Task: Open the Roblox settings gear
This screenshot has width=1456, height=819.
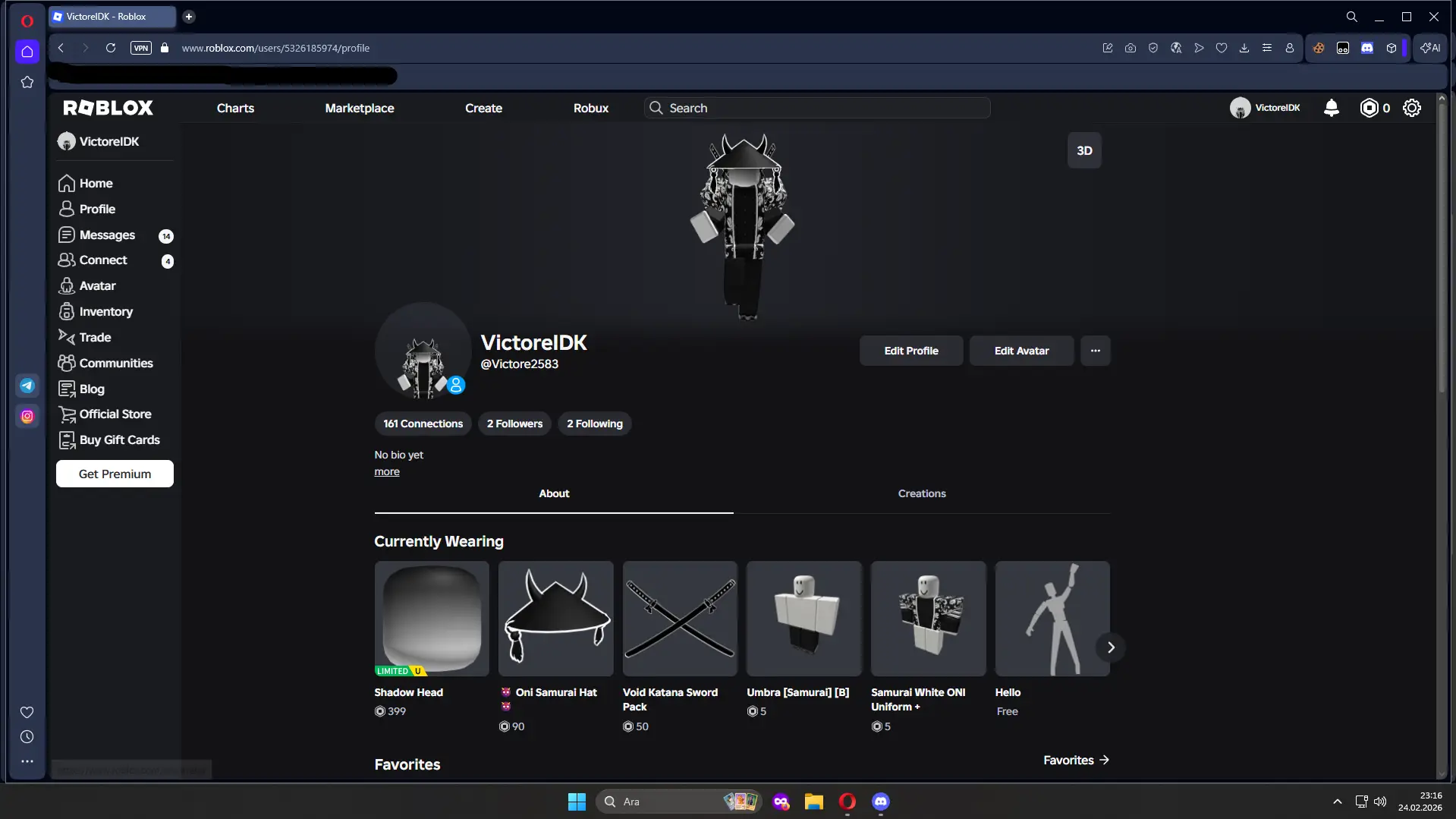Action: (x=1411, y=108)
